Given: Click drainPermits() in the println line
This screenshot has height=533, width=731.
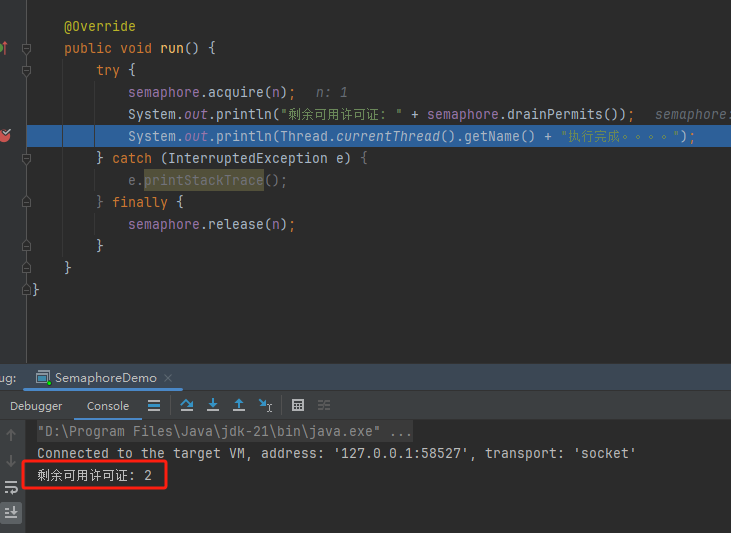Looking at the screenshot, I should coord(564,114).
